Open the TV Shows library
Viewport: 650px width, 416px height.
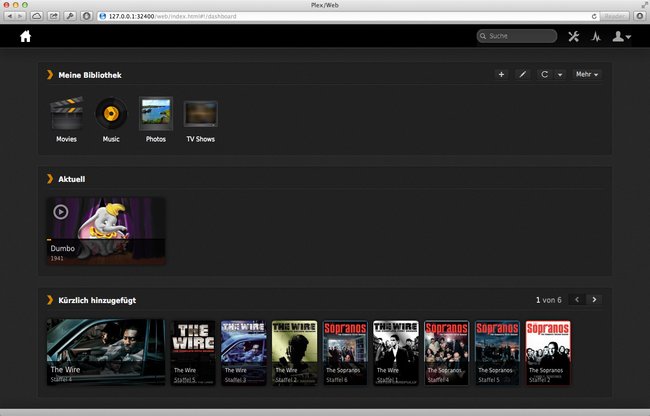[x=201, y=122]
